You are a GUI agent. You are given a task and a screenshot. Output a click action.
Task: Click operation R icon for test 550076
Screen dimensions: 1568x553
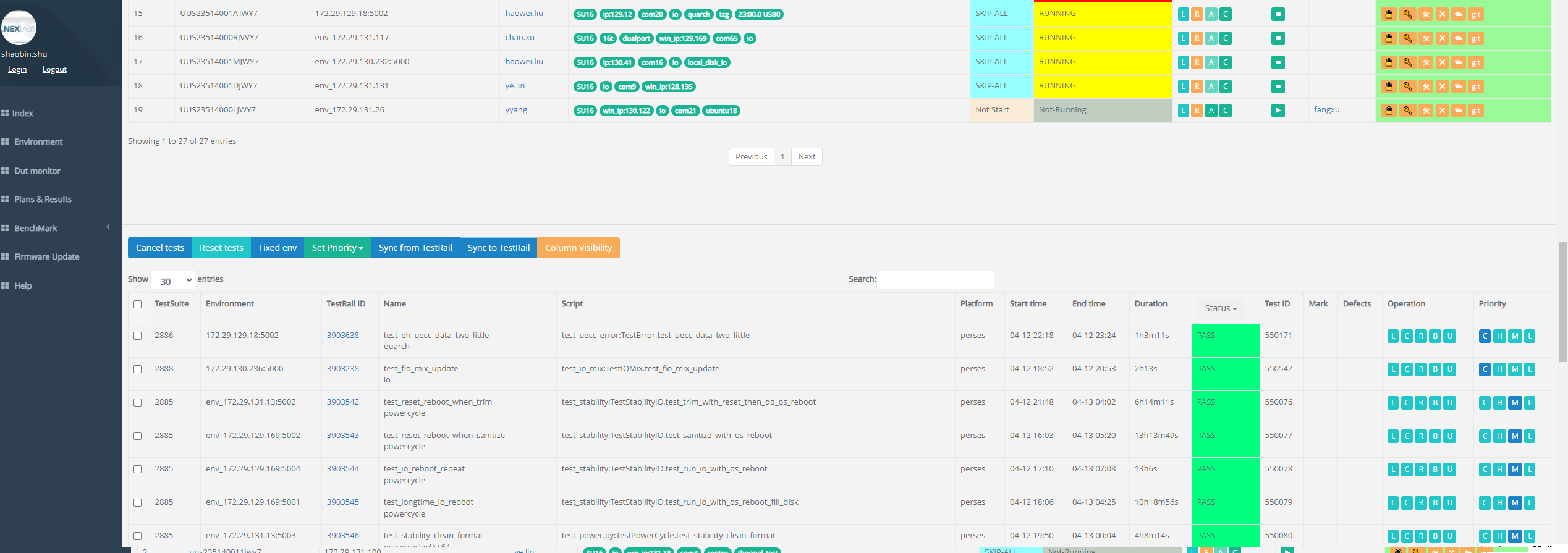pyautogui.click(x=1422, y=403)
